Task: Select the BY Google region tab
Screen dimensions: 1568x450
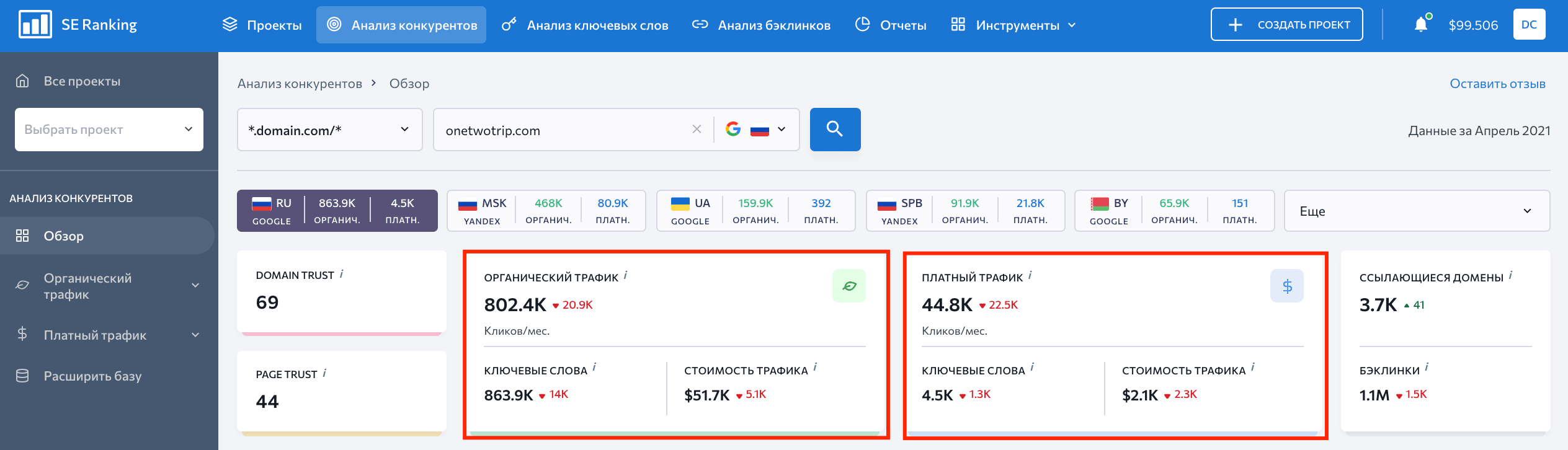Action: tap(1175, 211)
